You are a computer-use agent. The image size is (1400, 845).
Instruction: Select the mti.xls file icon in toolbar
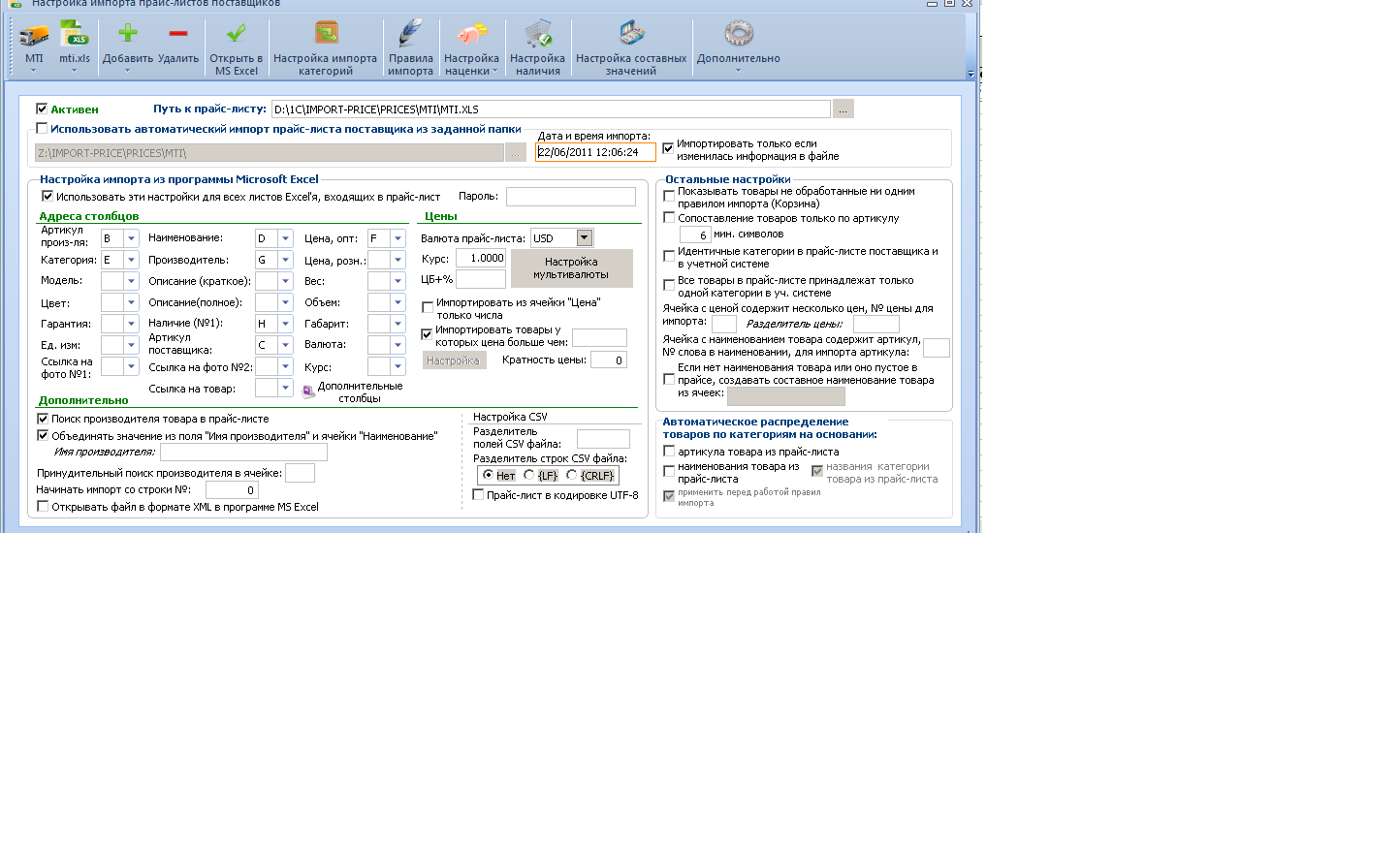click(x=75, y=35)
